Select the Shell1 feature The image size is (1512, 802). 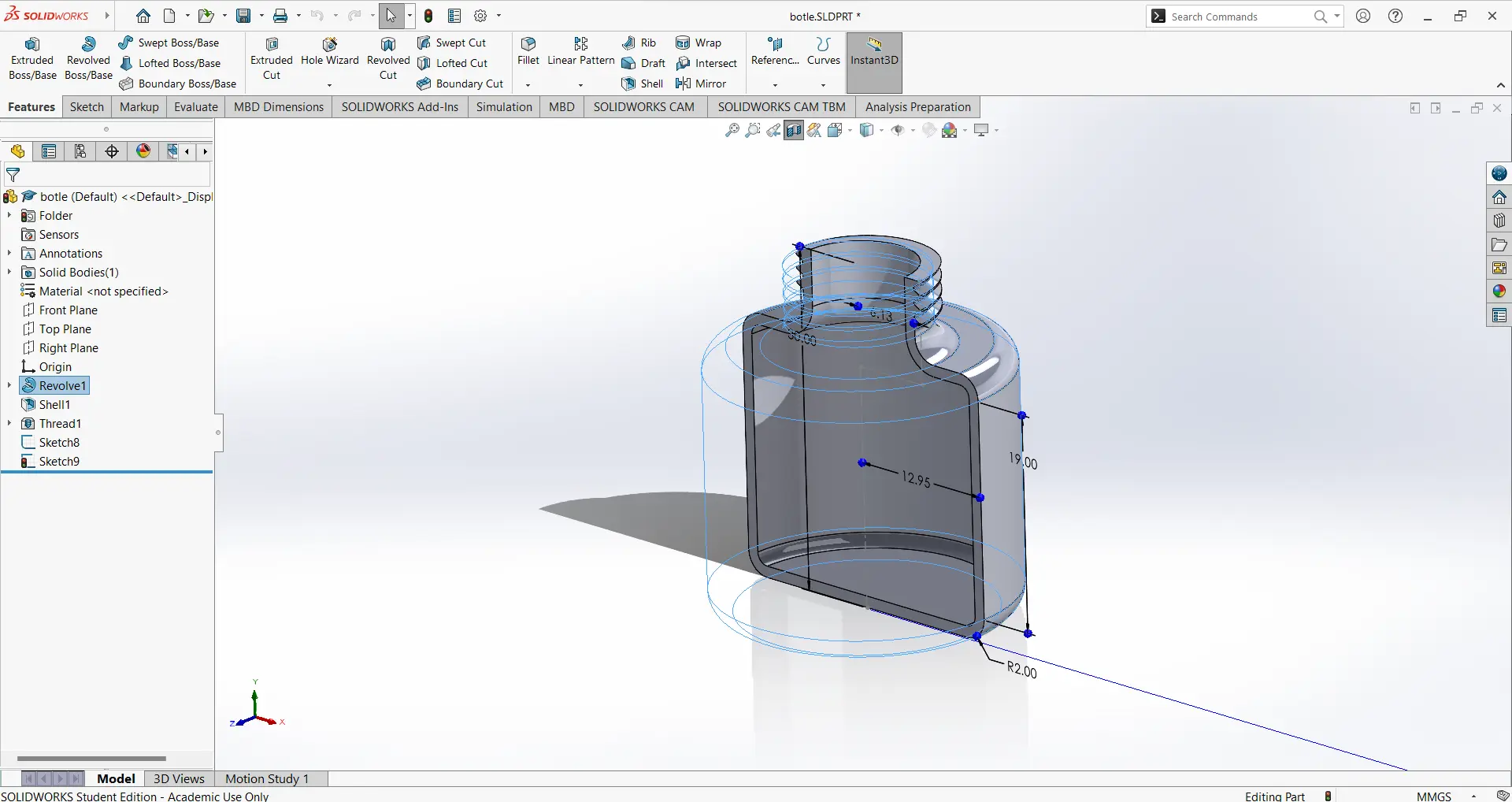[46, 404]
